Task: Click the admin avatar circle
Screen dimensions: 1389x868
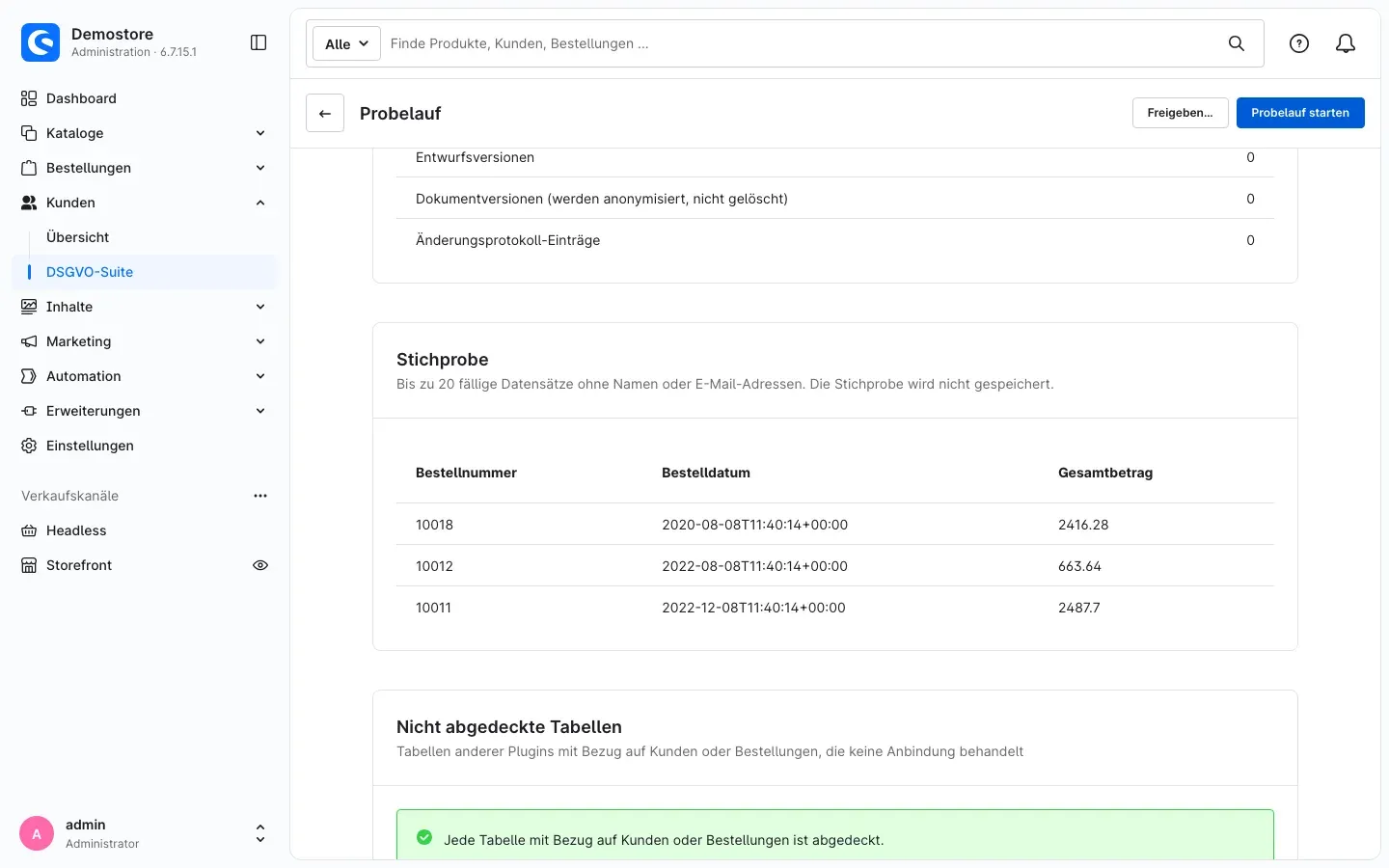Action: [x=37, y=833]
